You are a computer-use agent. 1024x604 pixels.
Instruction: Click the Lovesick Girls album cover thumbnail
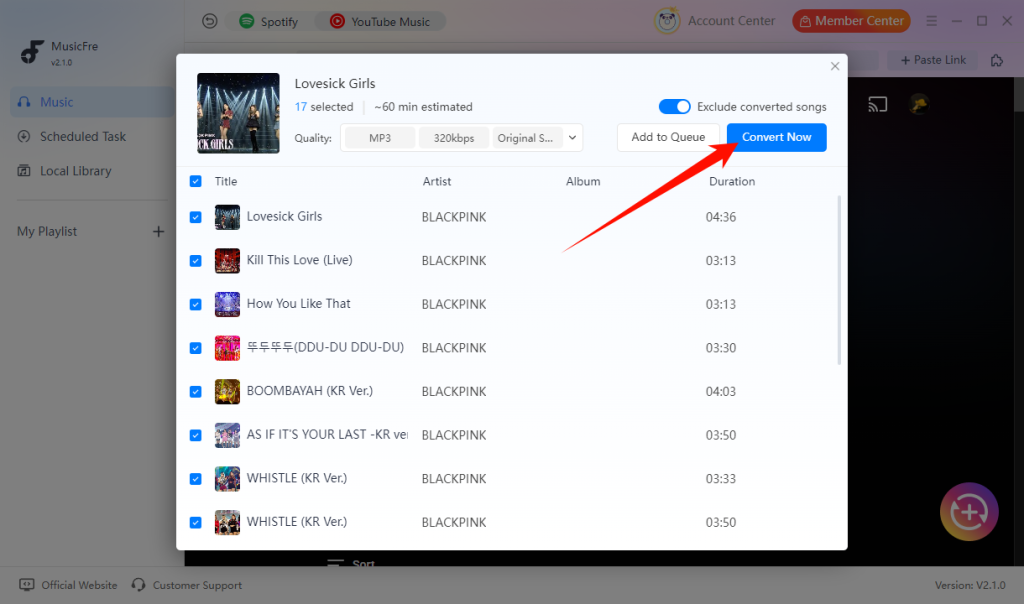[238, 113]
